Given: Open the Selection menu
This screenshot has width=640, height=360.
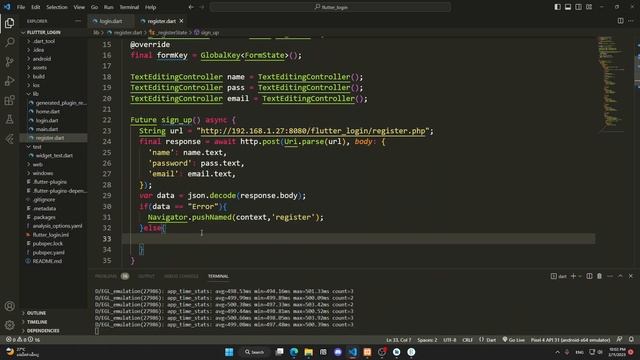Looking at the screenshot, I should (57, 7).
